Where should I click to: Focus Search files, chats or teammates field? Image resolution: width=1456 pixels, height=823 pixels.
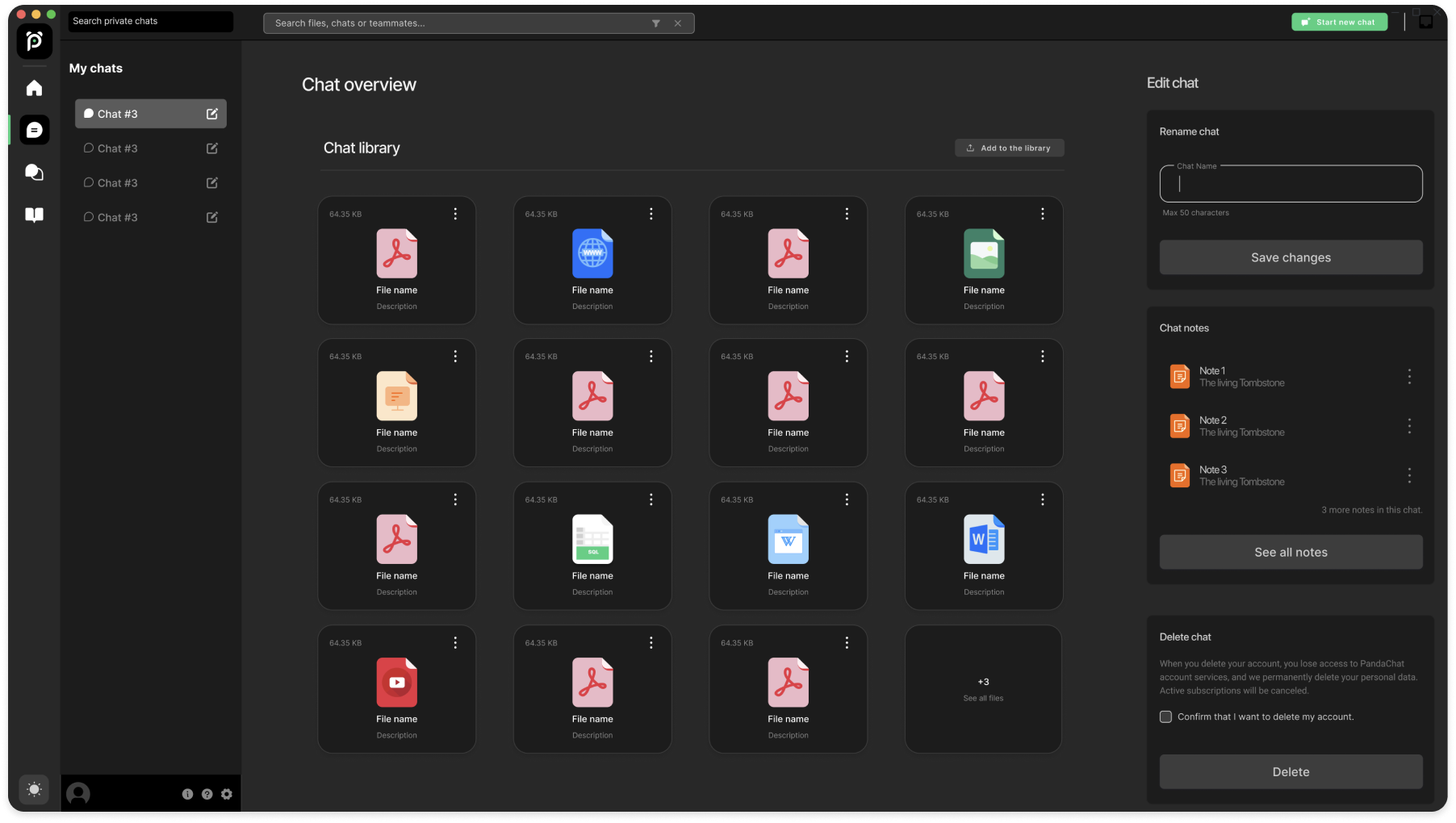[479, 23]
